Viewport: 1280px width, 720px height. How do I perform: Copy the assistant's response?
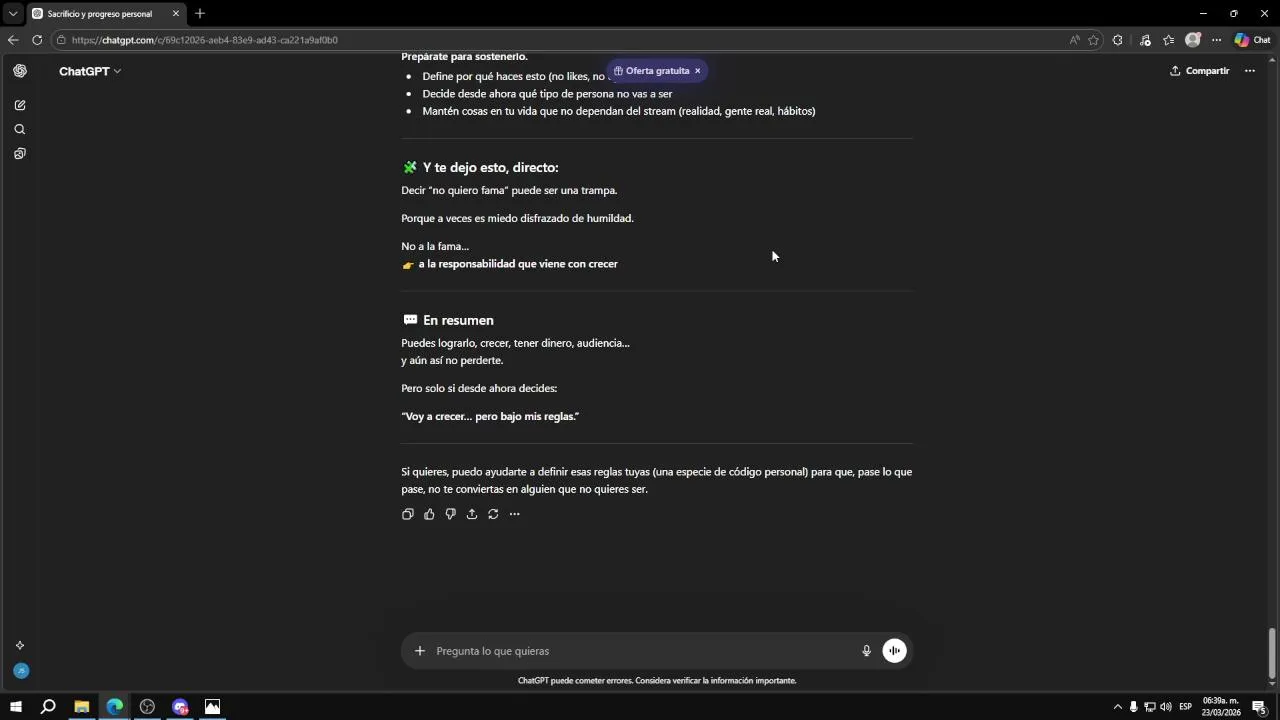(x=408, y=514)
